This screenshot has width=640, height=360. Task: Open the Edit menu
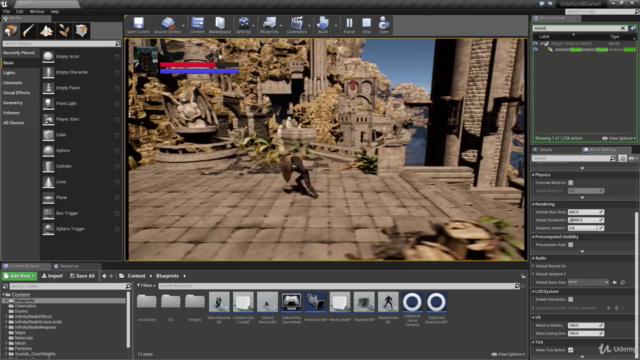[x=20, y=11]
